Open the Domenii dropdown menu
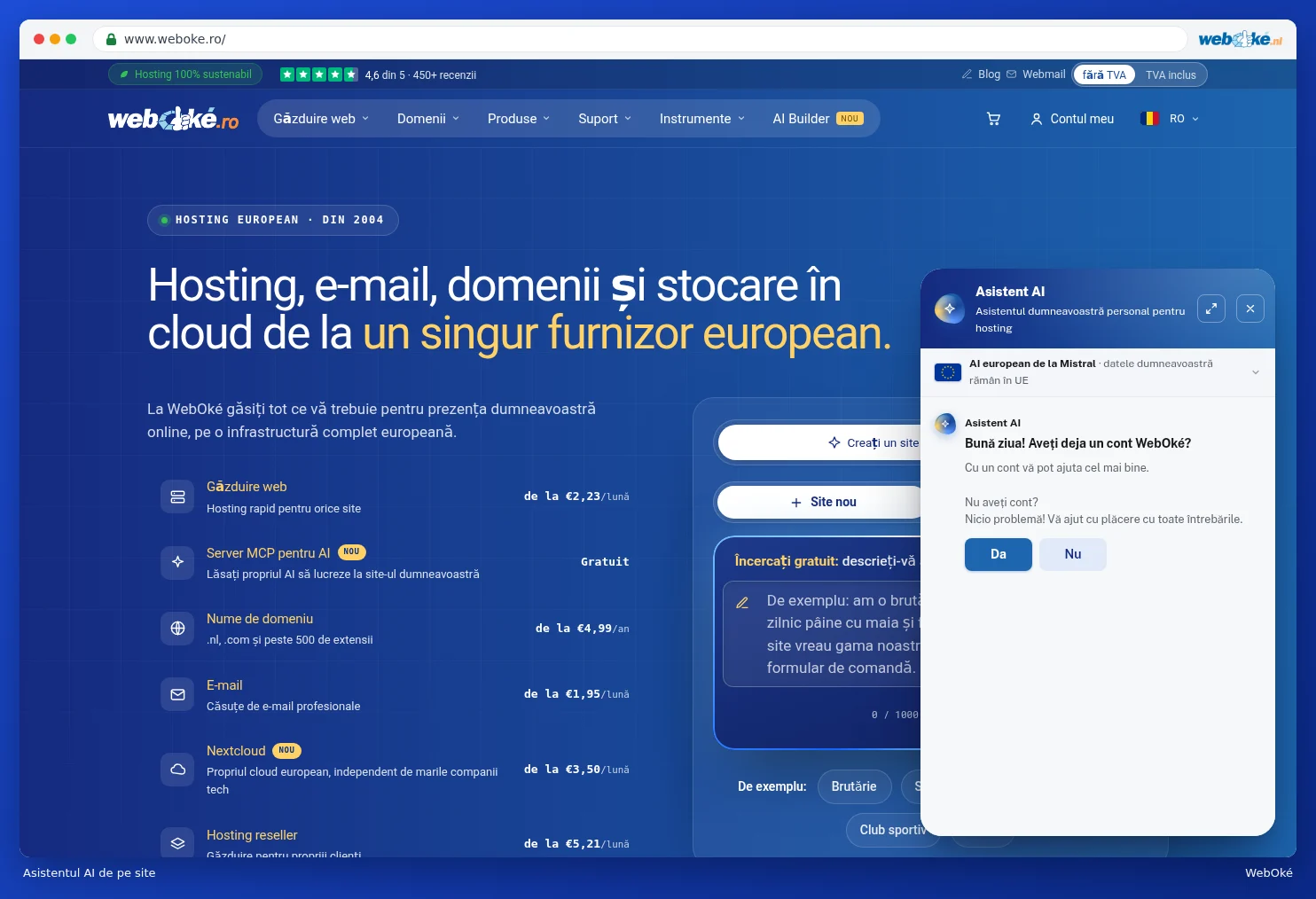This screenshot has height=899, width=1316. (428, 119)
